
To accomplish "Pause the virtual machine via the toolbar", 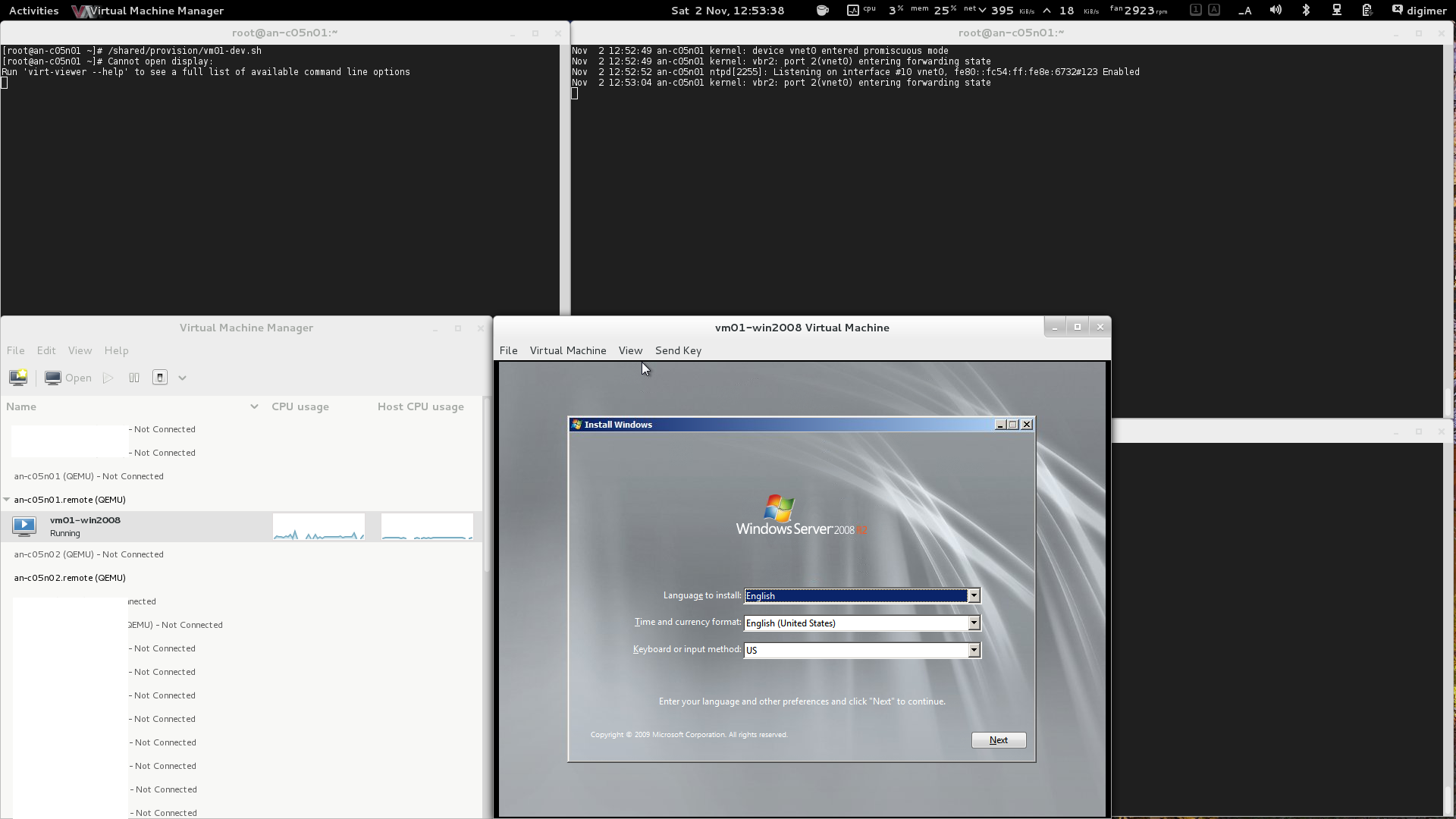I will click(x=134, y=378).
